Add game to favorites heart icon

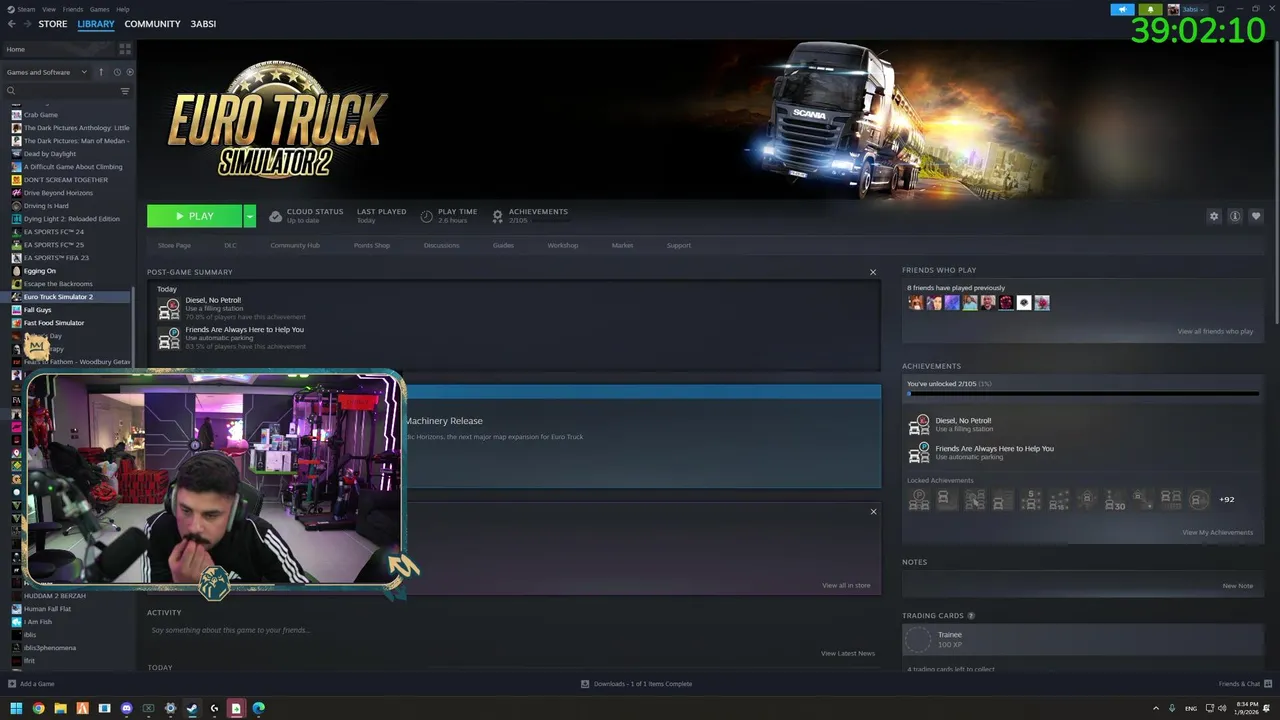[1256, 216]
